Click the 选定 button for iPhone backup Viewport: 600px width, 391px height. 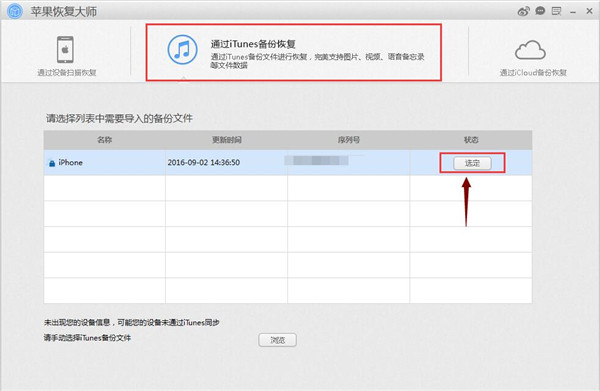point(472,163)
